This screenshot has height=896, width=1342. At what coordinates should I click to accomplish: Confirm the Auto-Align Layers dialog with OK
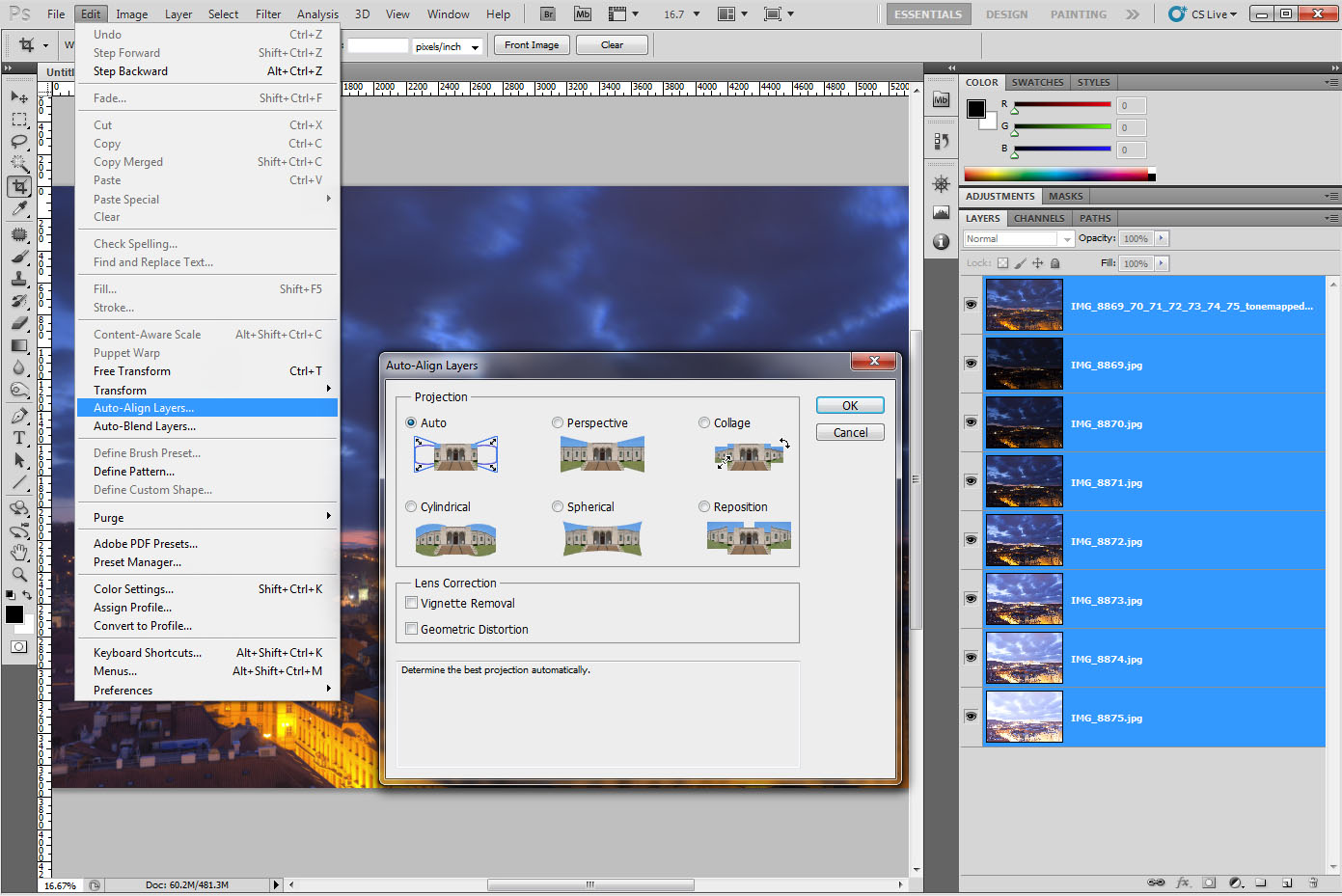pos(849,406)
